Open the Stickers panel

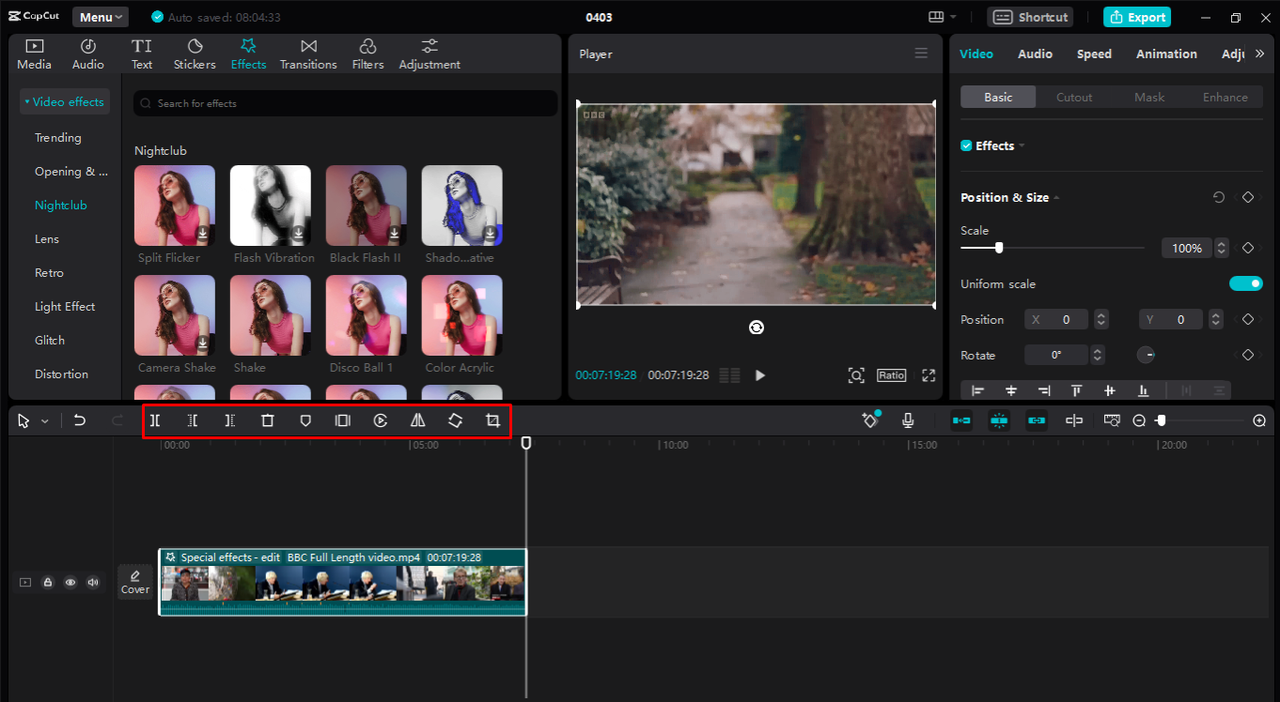pos(195,54)
